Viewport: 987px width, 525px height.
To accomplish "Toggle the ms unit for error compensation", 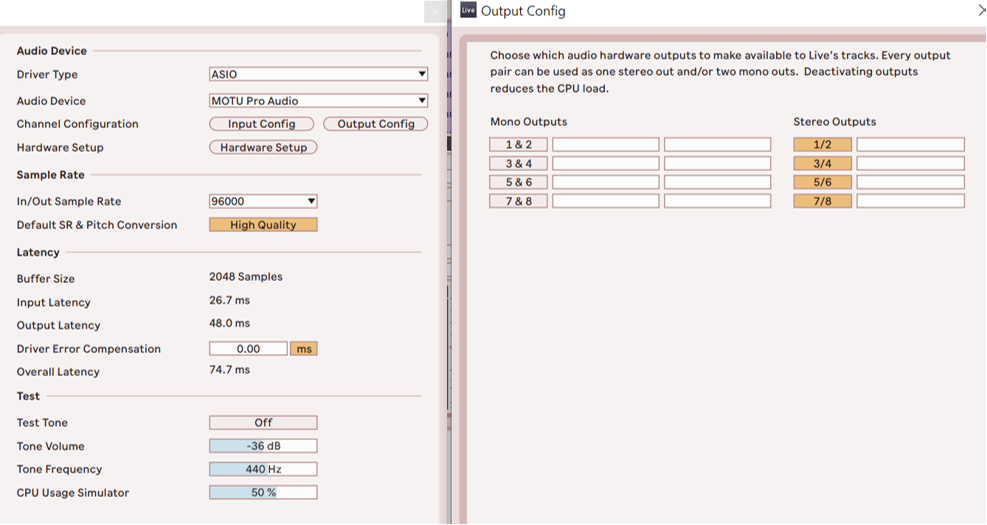I will (303, 349).
